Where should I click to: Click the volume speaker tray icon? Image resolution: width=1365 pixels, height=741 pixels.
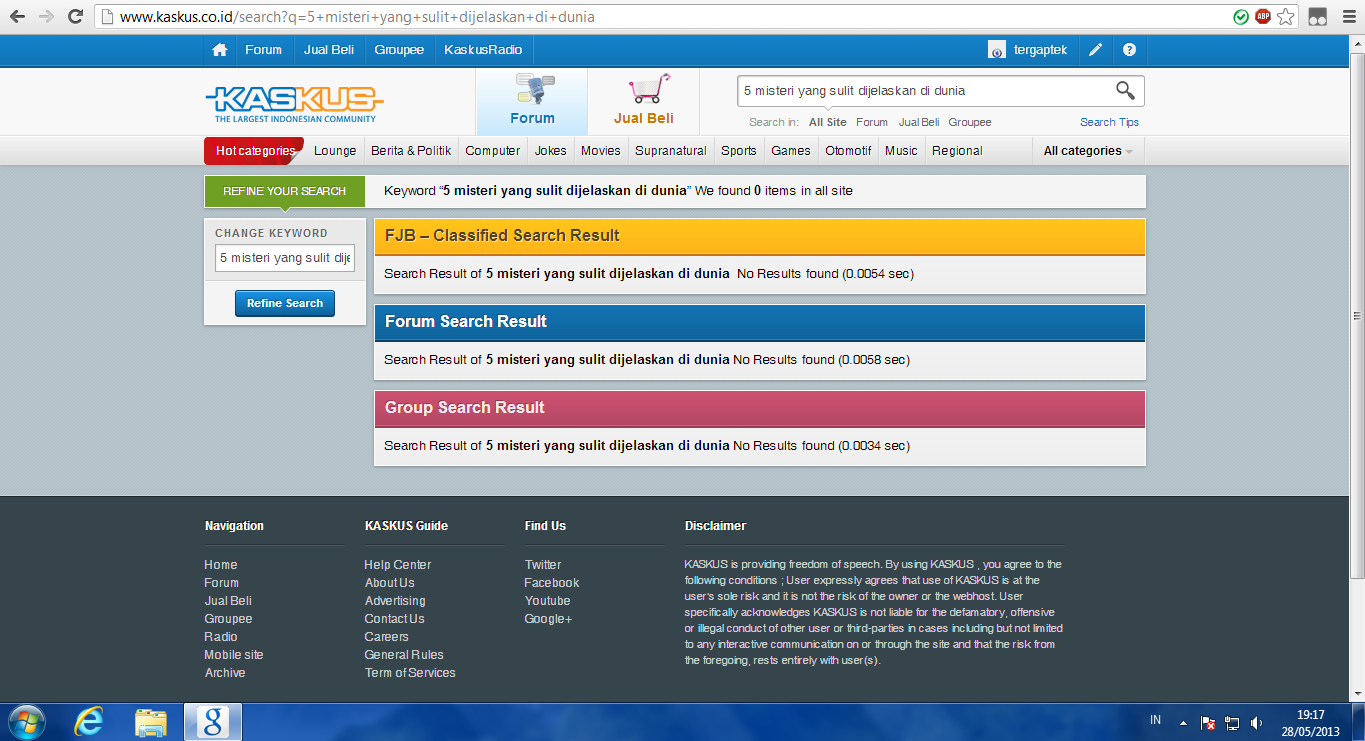[1256, 722]
